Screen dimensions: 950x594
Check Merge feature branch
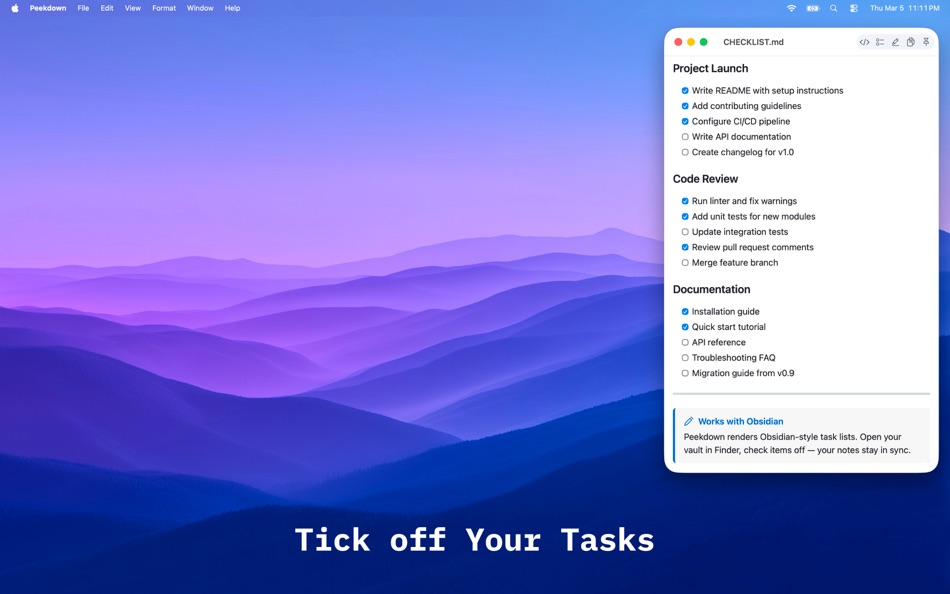point(685,262)
